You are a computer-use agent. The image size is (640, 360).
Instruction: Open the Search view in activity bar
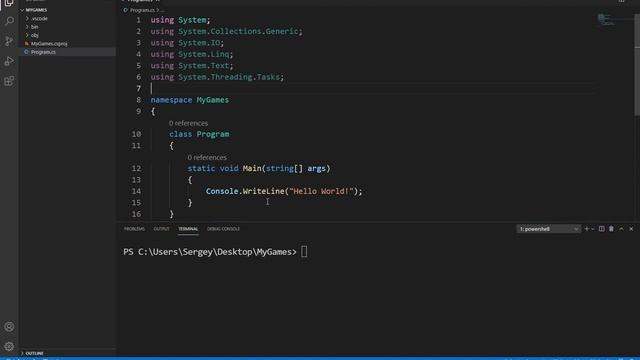[x=9, y=21]
